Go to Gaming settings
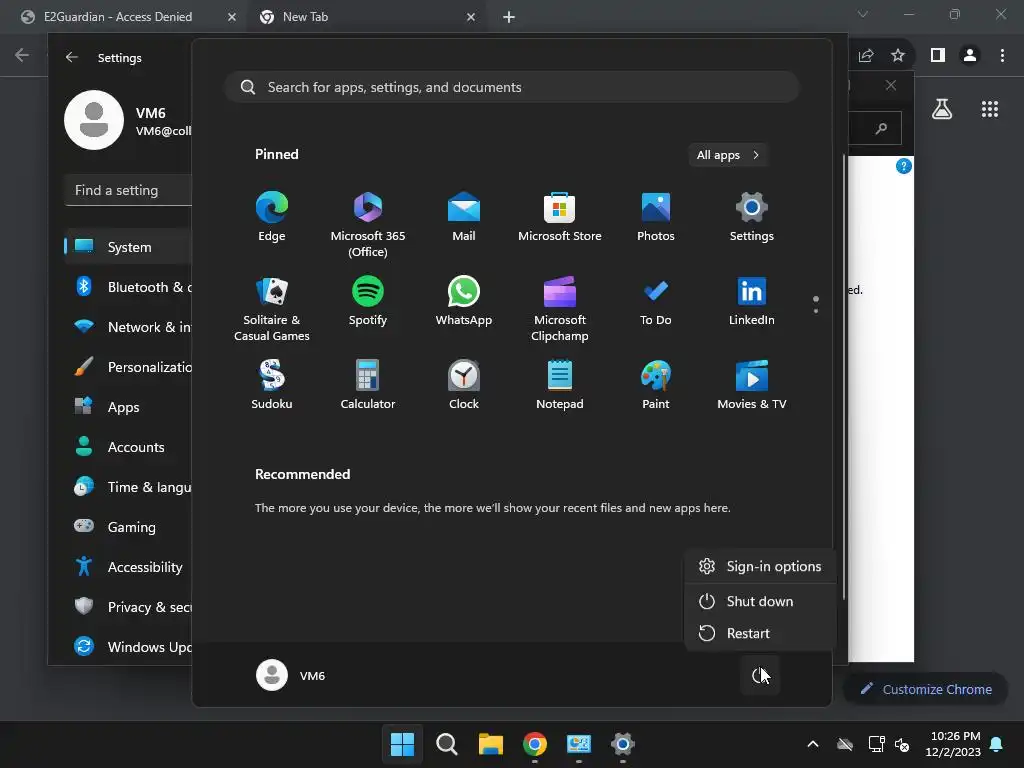This screenshot has width=1024, height=768. (128, 527)
